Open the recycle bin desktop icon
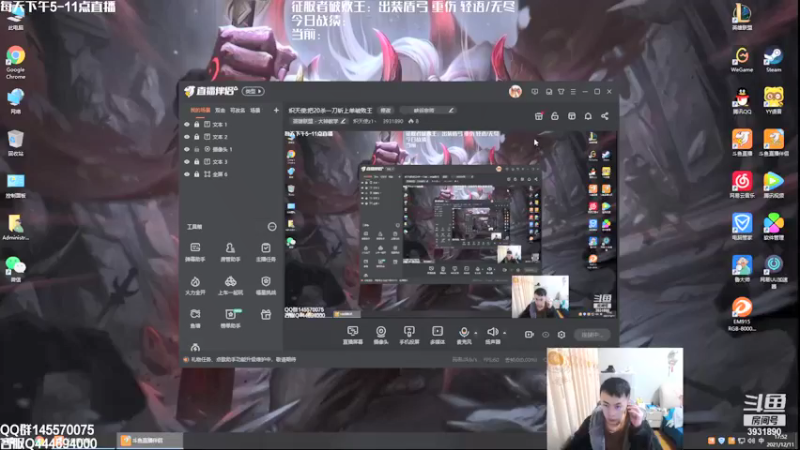800x450 pixels. coord(16,143)
